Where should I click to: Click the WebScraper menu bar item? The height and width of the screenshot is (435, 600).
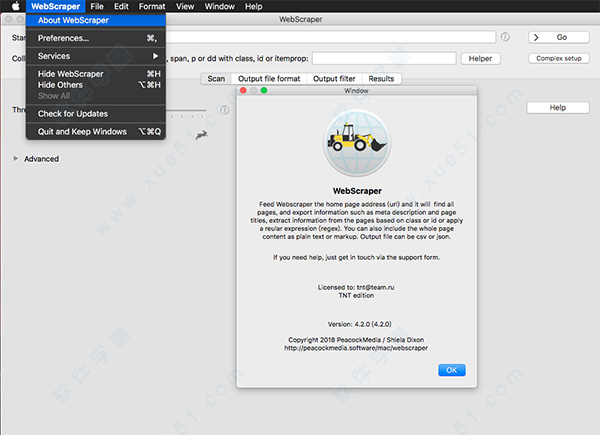[55, 7]
